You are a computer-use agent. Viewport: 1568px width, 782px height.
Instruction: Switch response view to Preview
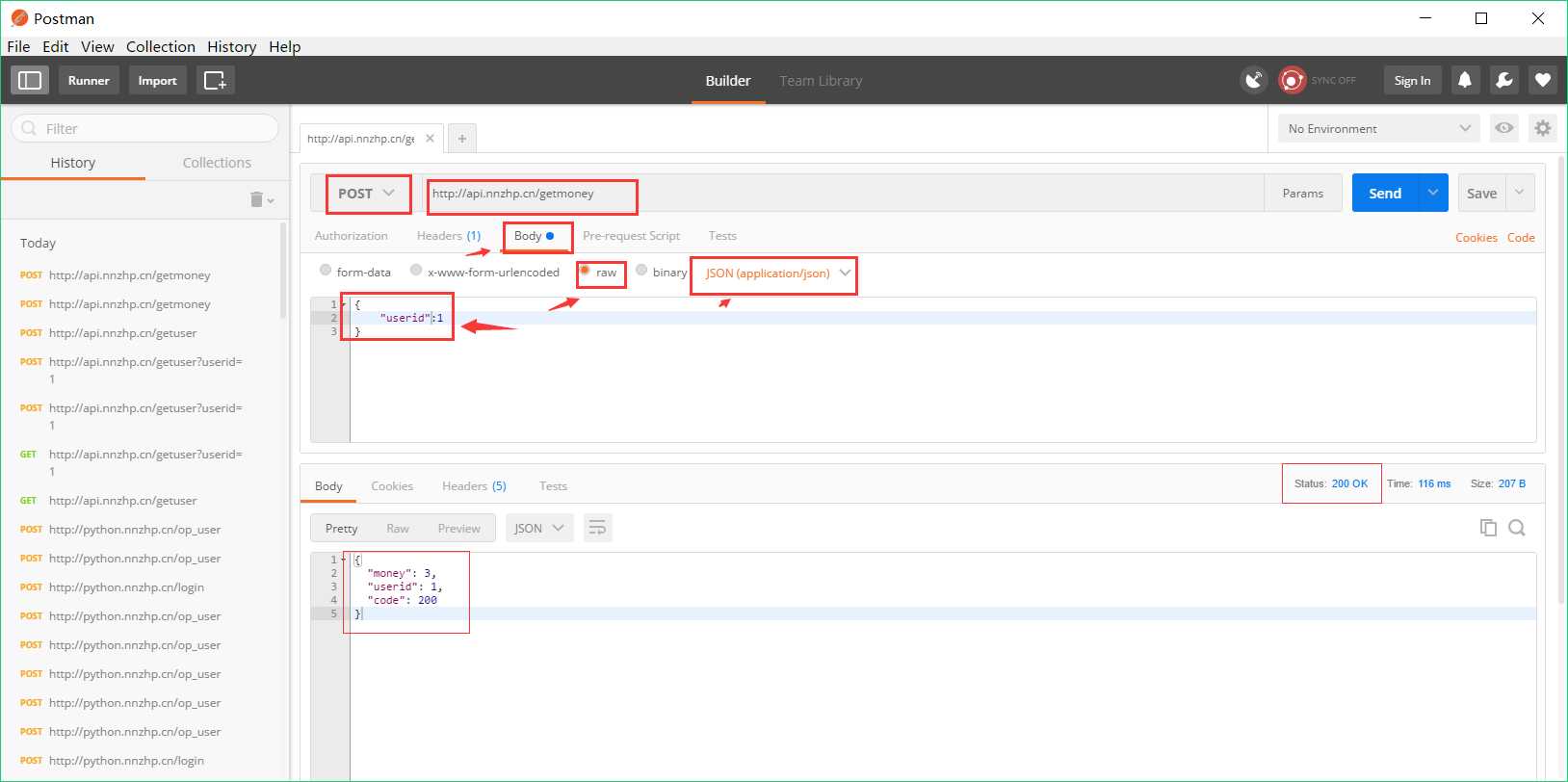(458, 529)
